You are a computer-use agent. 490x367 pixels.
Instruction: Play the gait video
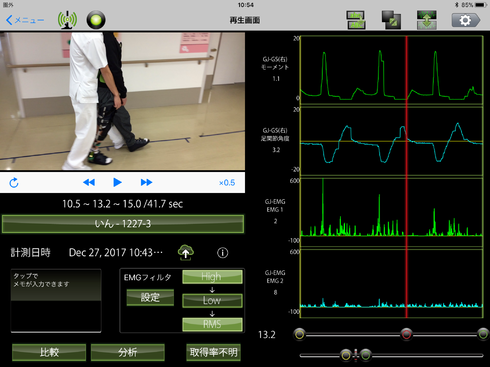[117, 182]
